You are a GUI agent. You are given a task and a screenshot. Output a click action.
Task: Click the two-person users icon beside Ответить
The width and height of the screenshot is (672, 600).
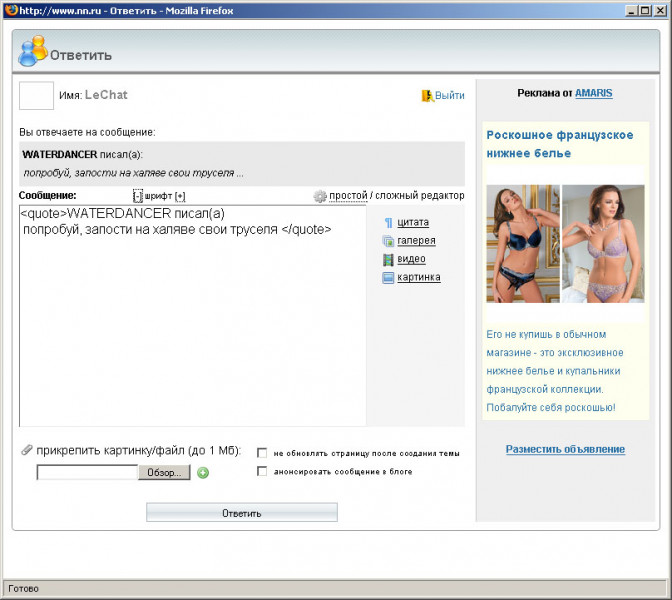point(33,51)
